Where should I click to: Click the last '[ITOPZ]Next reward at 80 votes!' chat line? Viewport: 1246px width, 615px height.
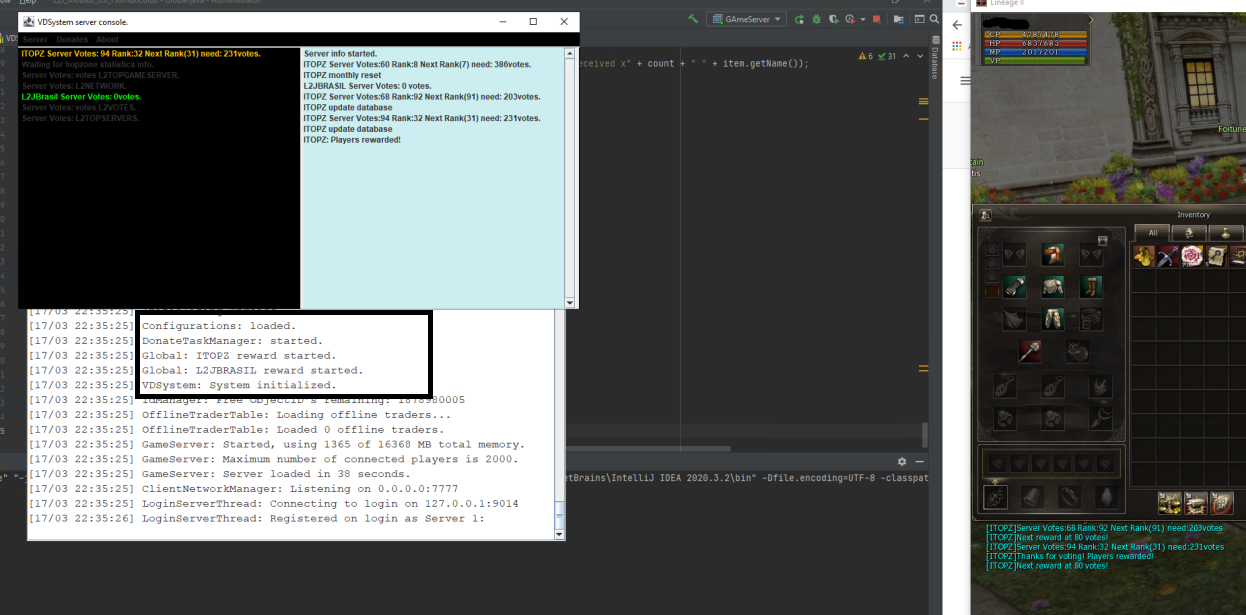tap(1046, 565)
